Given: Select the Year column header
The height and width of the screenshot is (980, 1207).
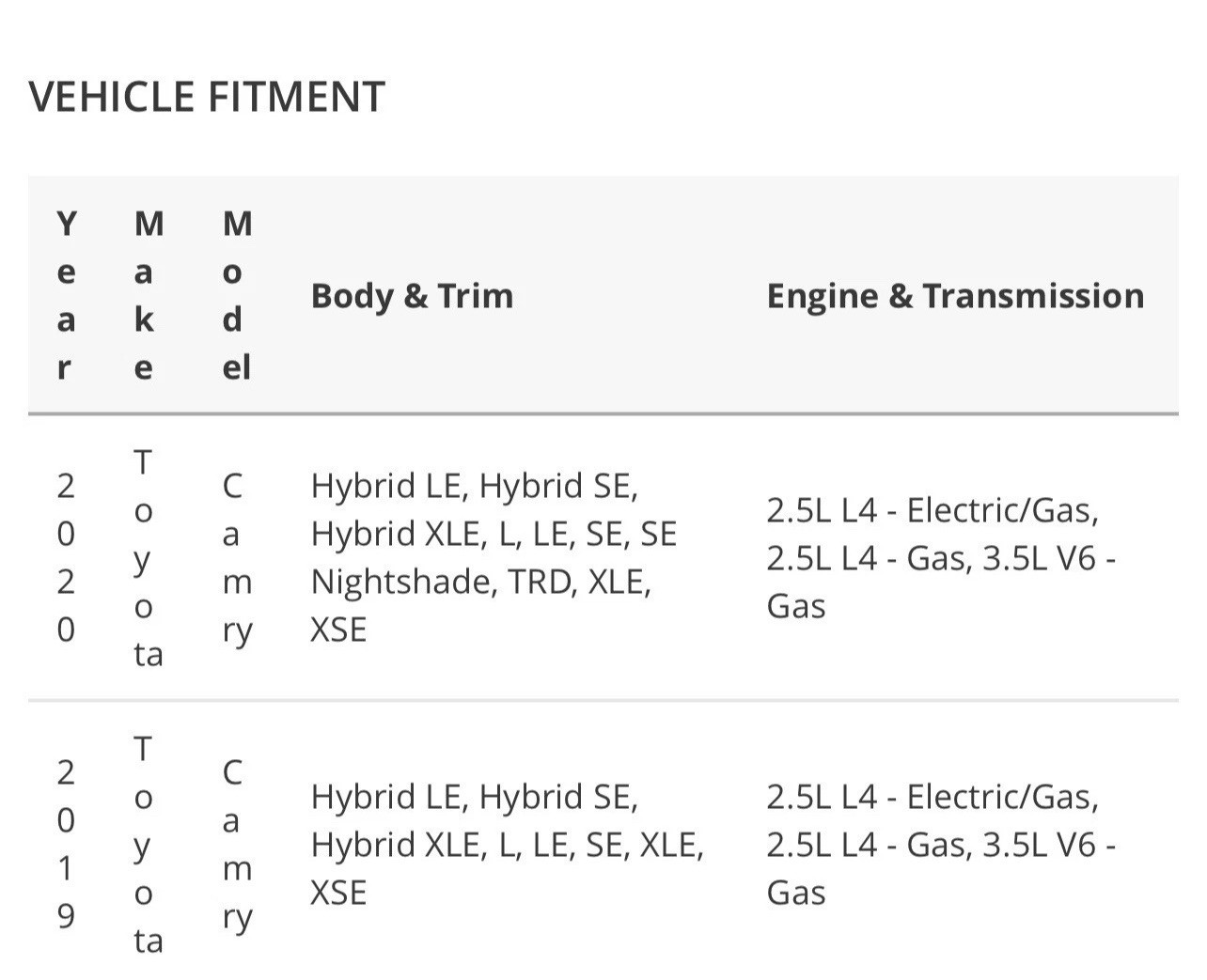Looking at the screenshot, I should tap(65, 295).
